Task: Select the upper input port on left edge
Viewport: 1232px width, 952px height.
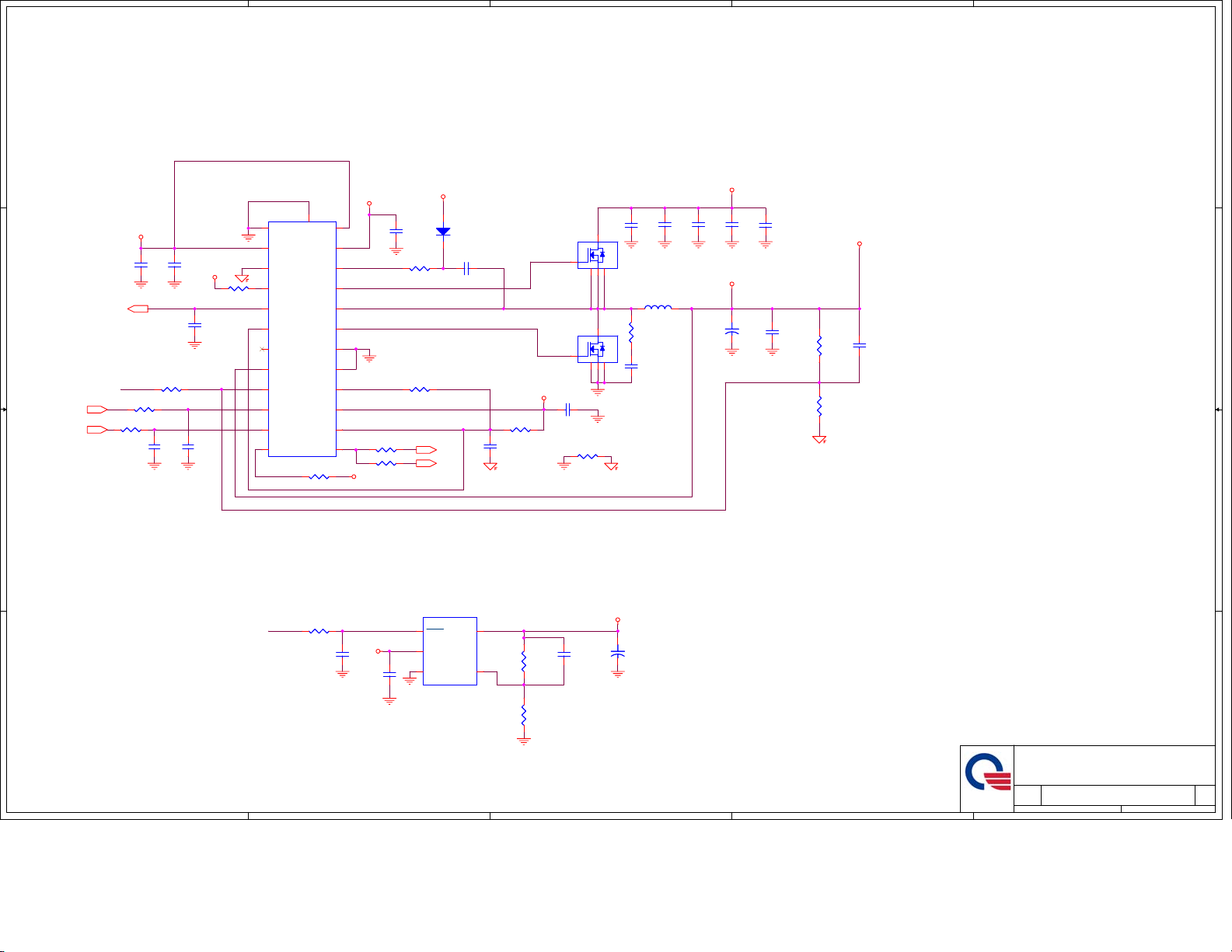Action: click(97, 409)
